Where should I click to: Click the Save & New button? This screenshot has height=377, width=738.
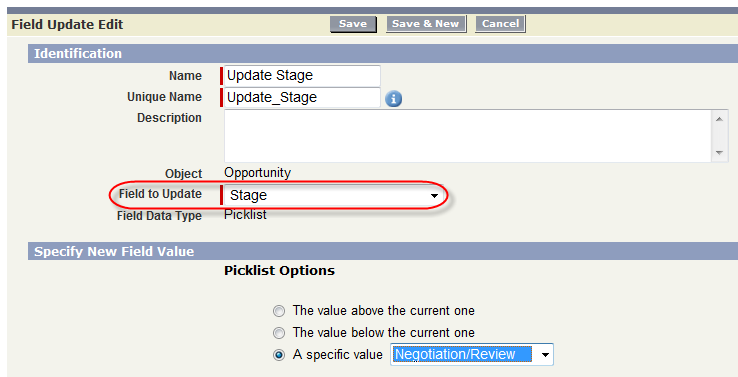point(426,24)
